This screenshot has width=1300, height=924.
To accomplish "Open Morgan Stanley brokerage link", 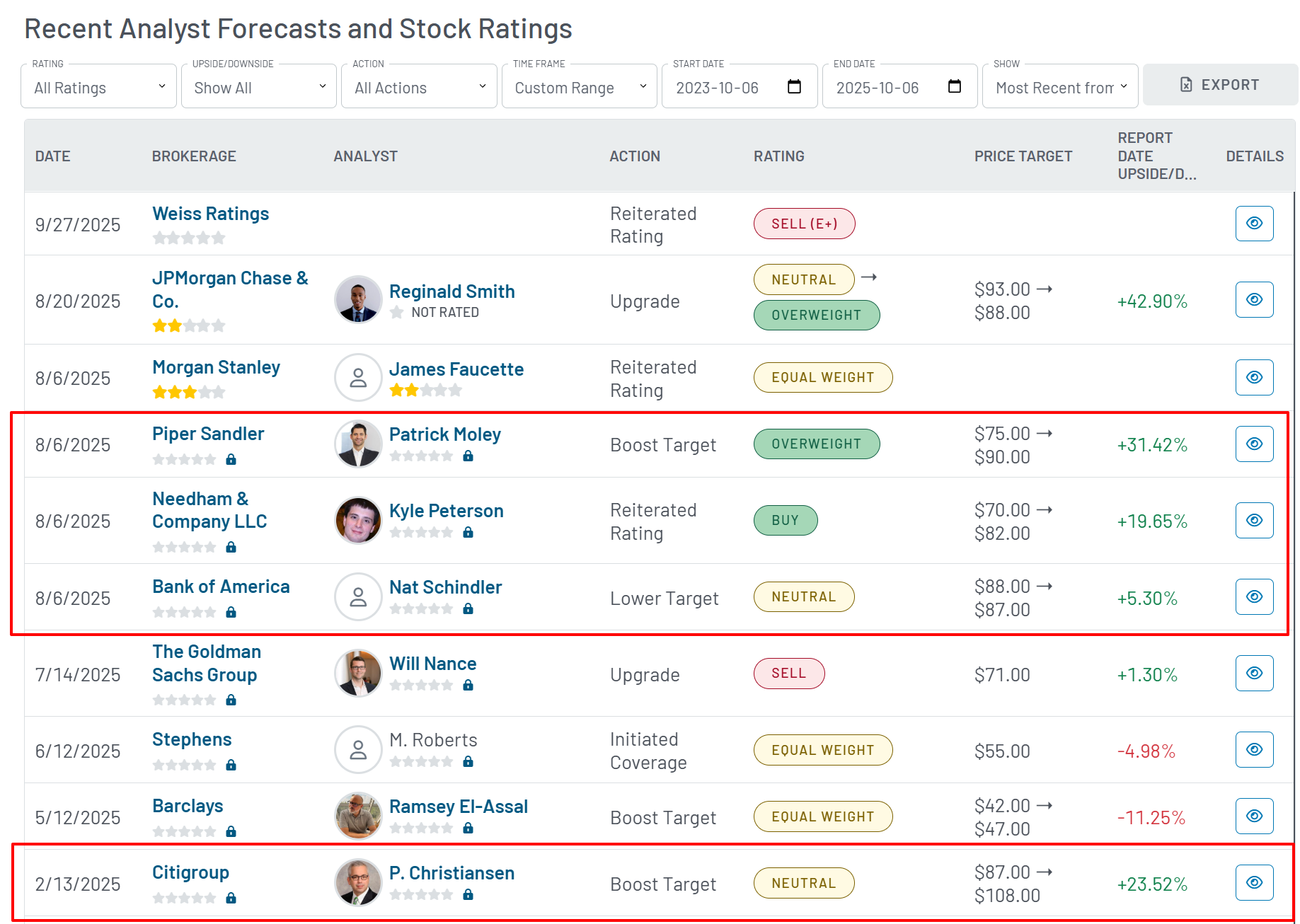I will 217,367.
